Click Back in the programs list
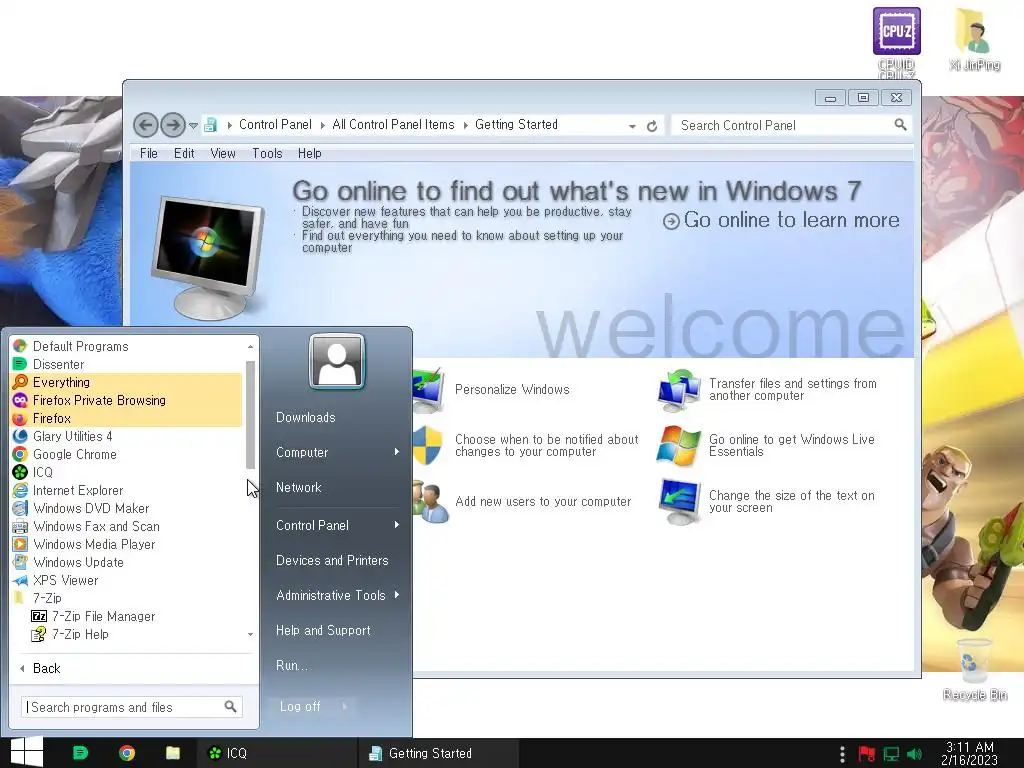1024x768 pixels. click(46, 668)
